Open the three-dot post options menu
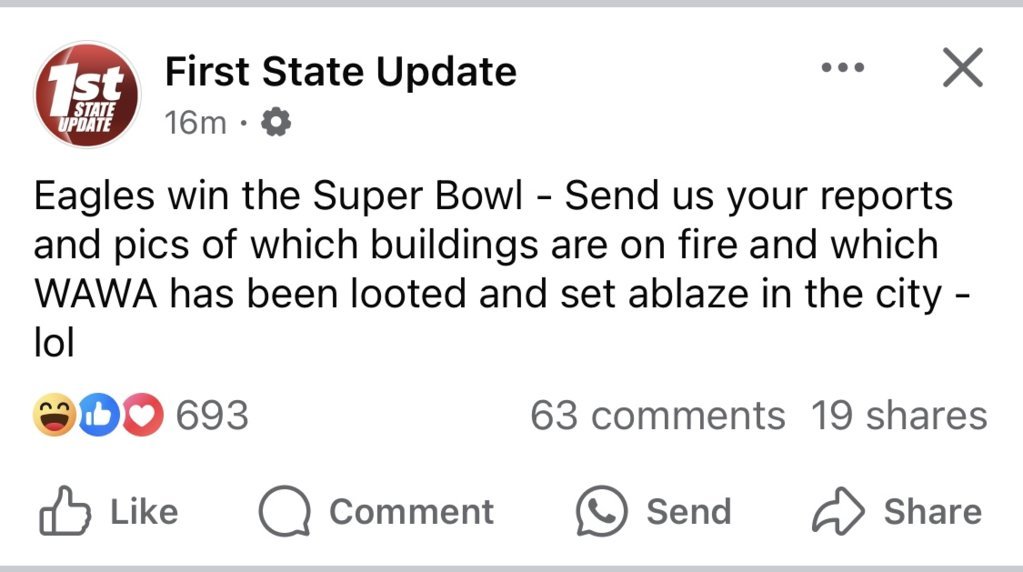The image size is (1023, 572). coord(843,67)
